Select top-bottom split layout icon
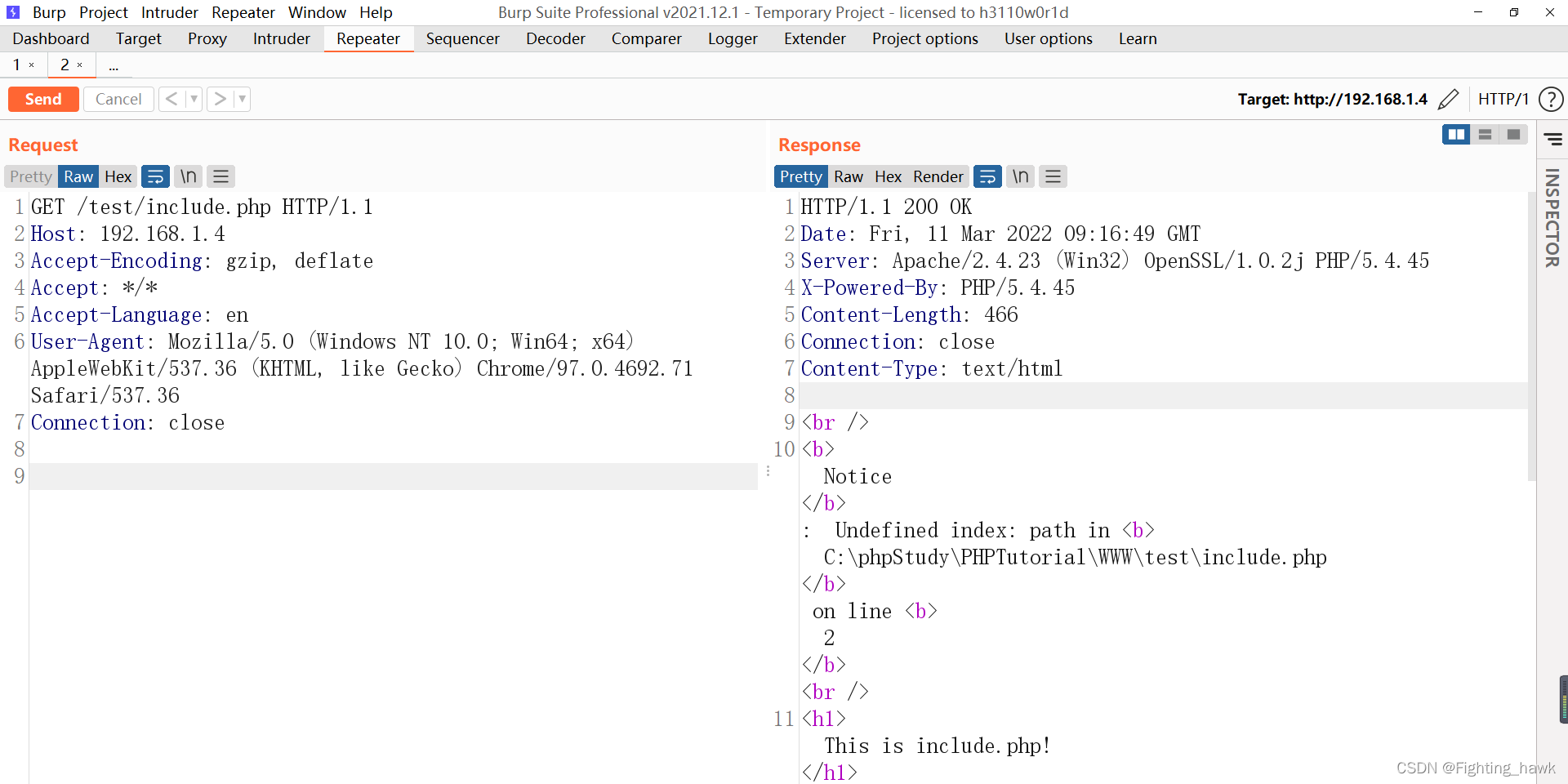 pyautogui.click(x=1485, y=135)
